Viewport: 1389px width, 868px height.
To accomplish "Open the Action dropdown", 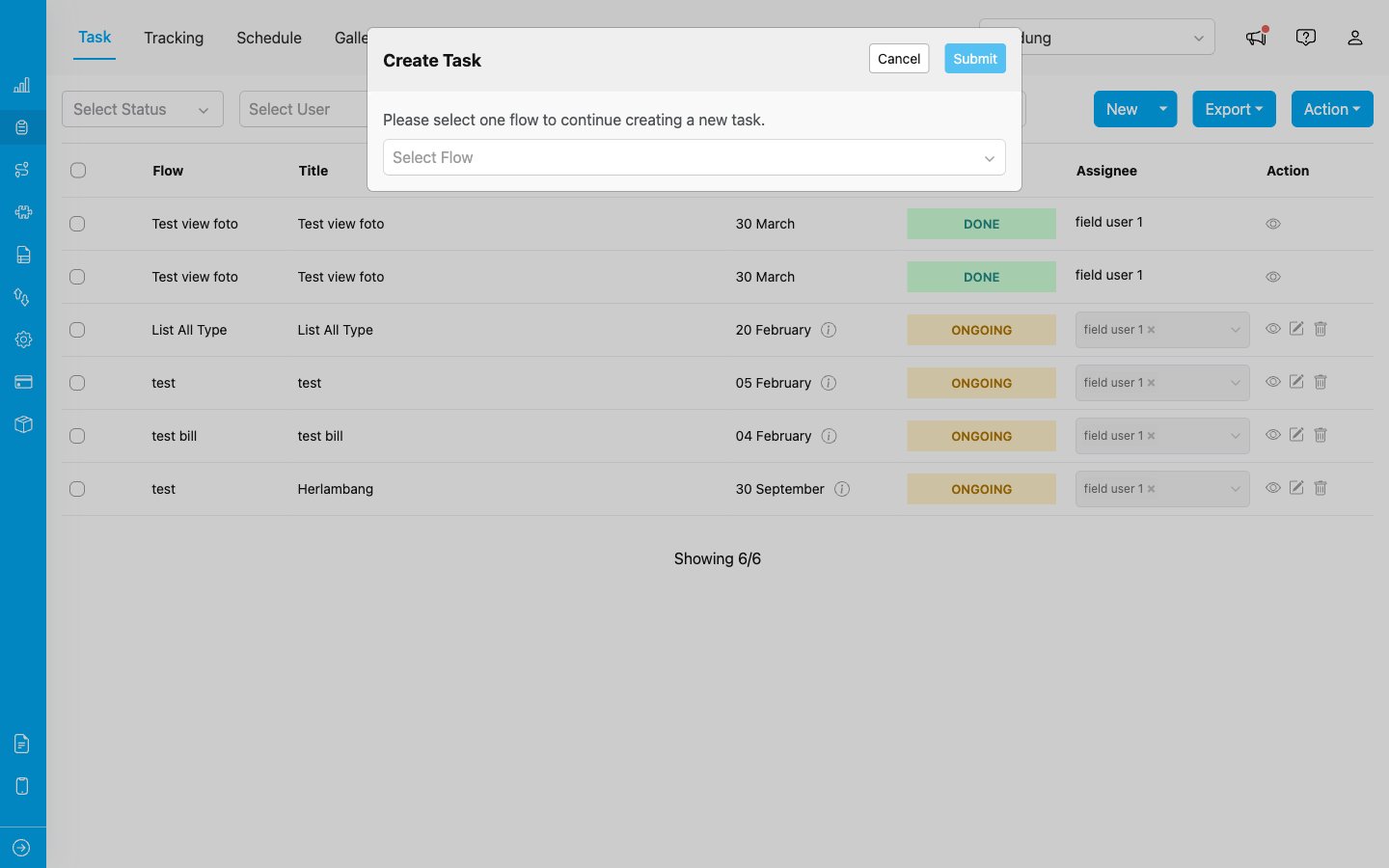I will 1332,109.
